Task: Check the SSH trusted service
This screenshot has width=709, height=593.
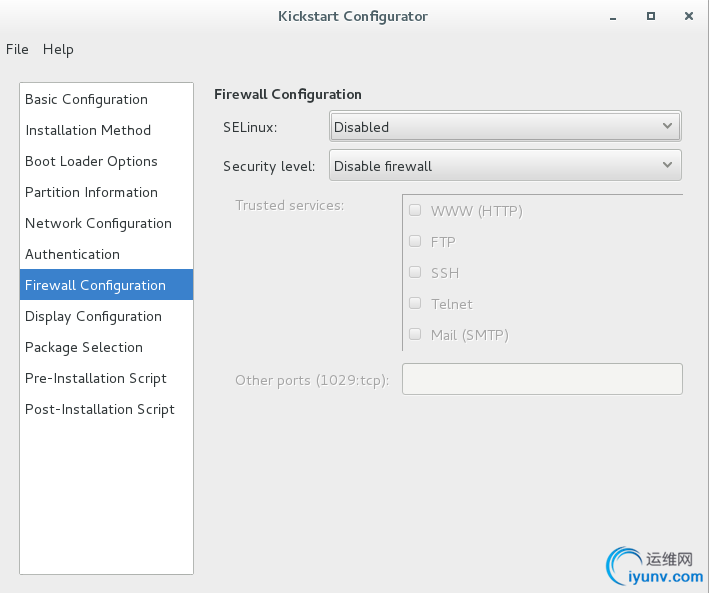Action: pos(415,273)
